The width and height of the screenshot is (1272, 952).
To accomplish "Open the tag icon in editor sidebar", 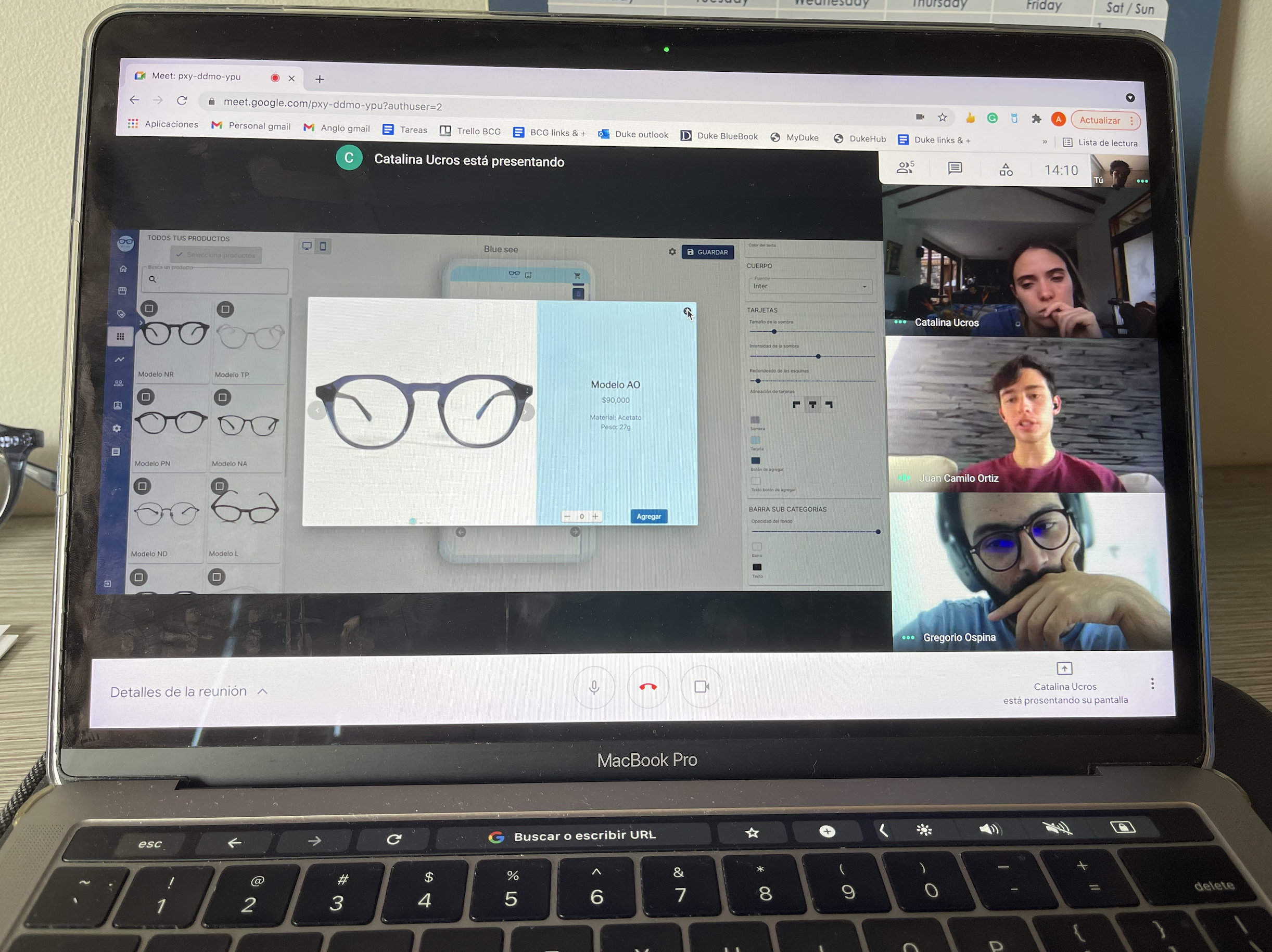I will 121,314.
